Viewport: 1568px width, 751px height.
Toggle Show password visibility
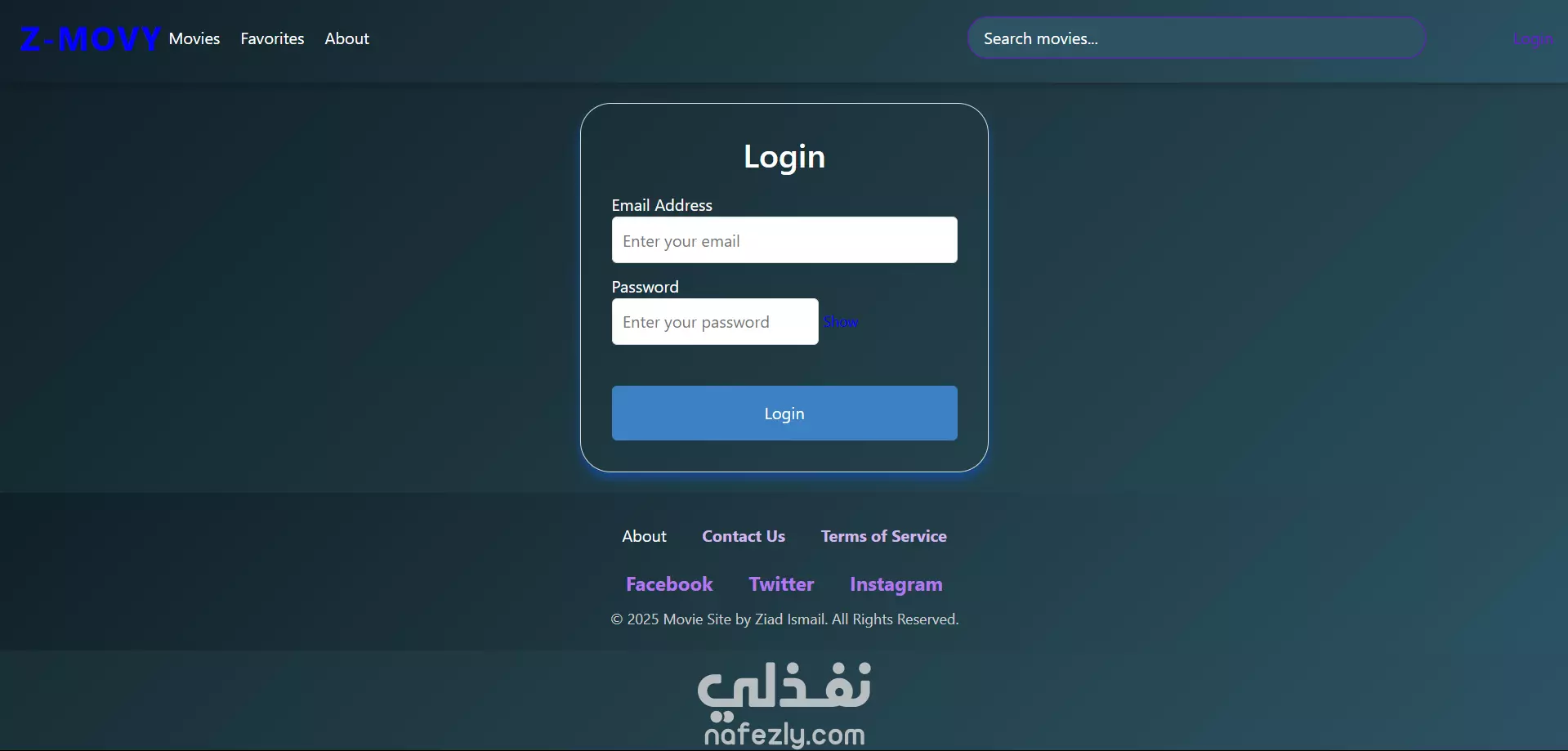coord(841,322)
